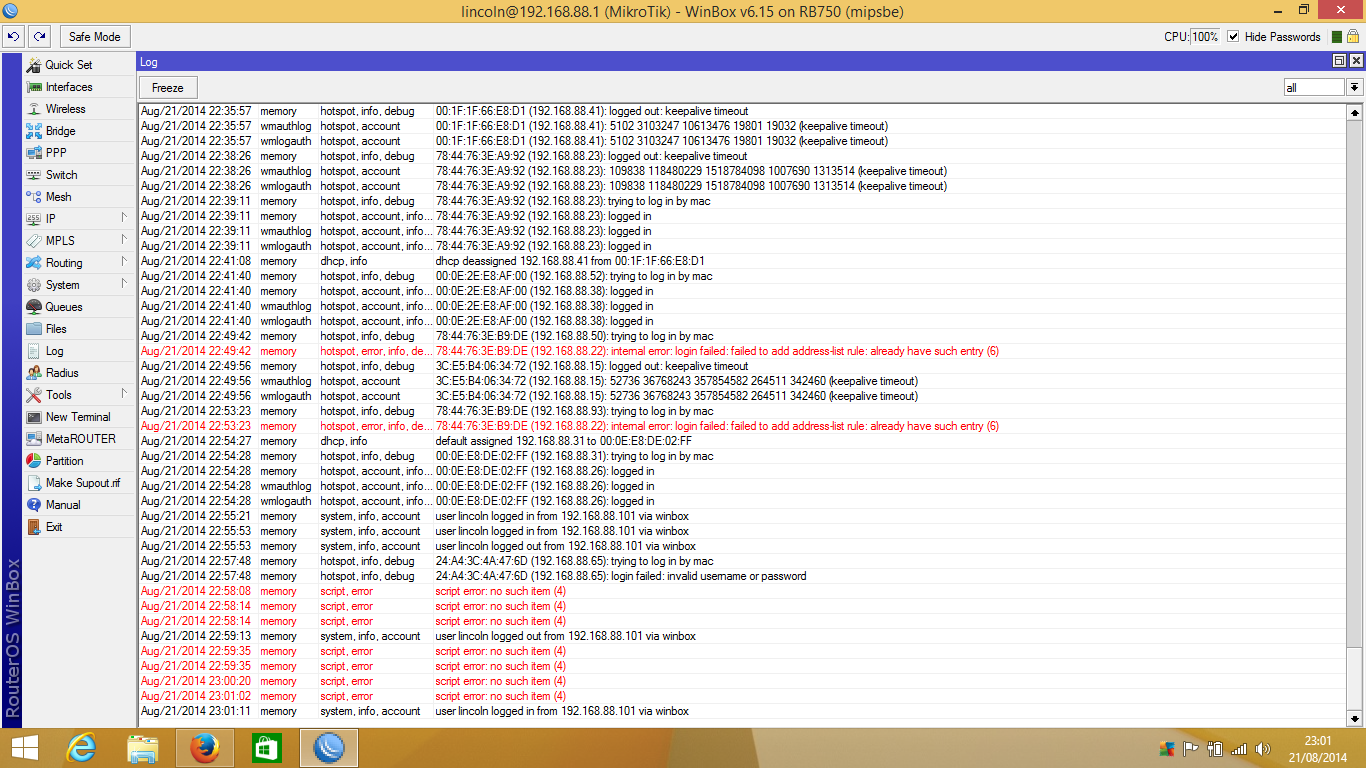
Task: Open the Partition section
Action: pos(78,461)
